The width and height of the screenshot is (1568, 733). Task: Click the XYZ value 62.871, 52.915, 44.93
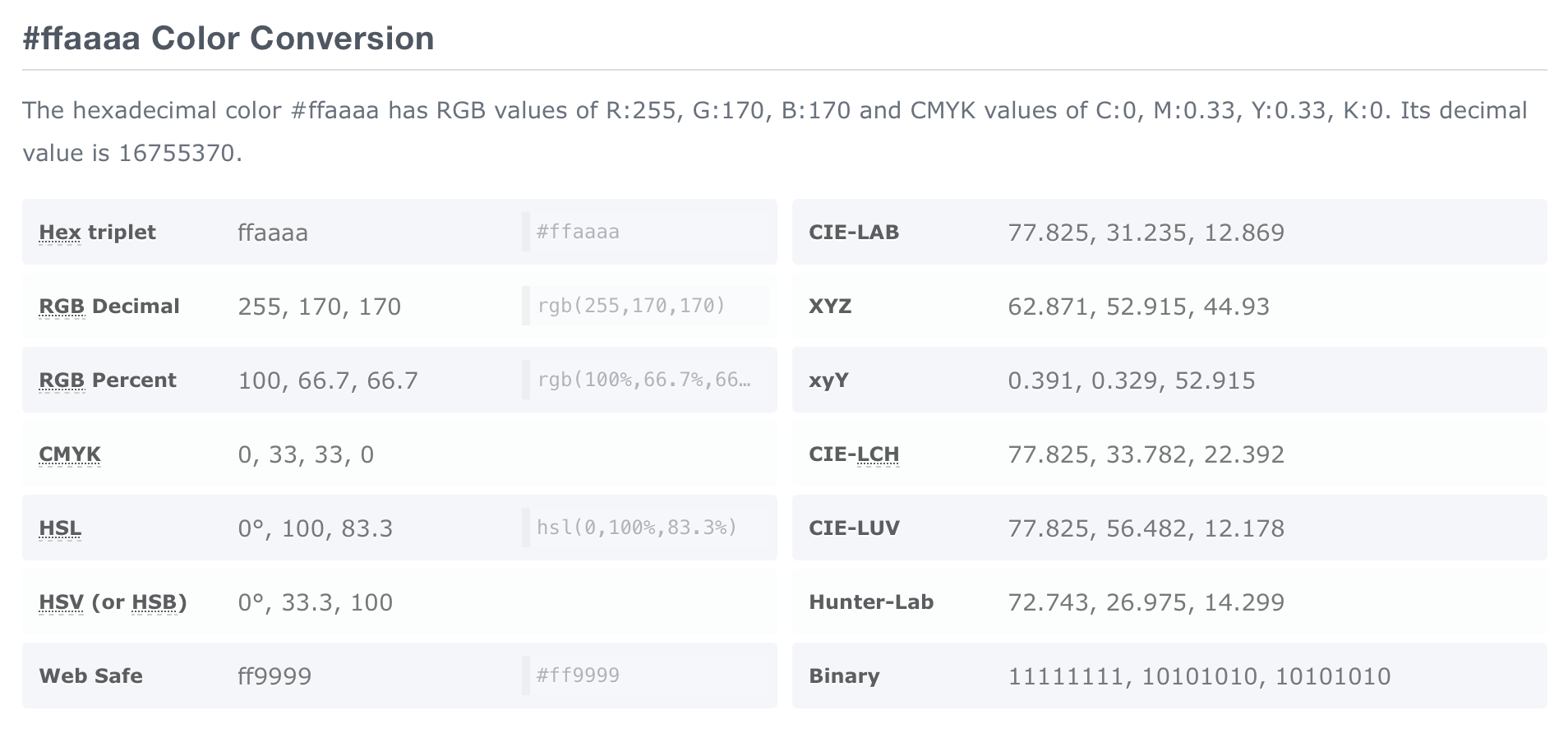pos(1138,307)
